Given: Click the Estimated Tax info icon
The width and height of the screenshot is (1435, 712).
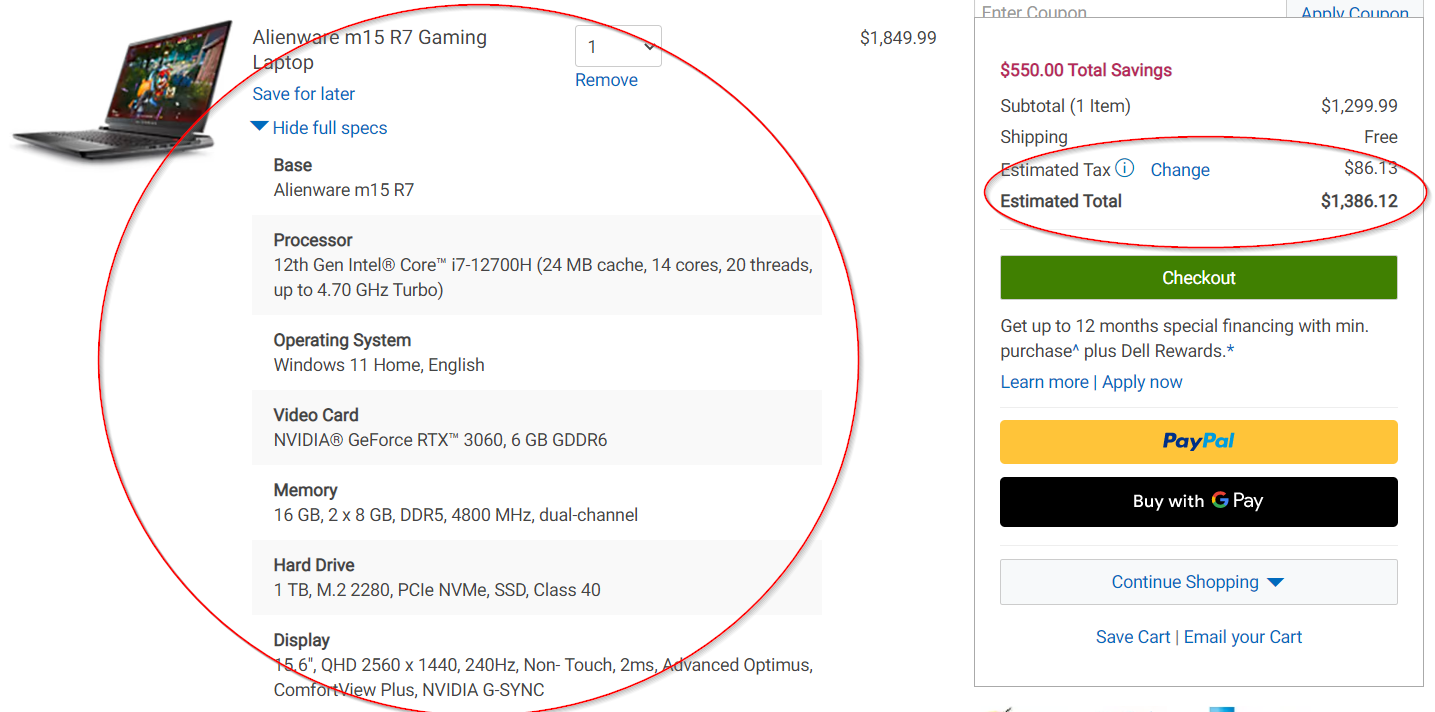Looking at the screenshot, I should click(1125, 168).
